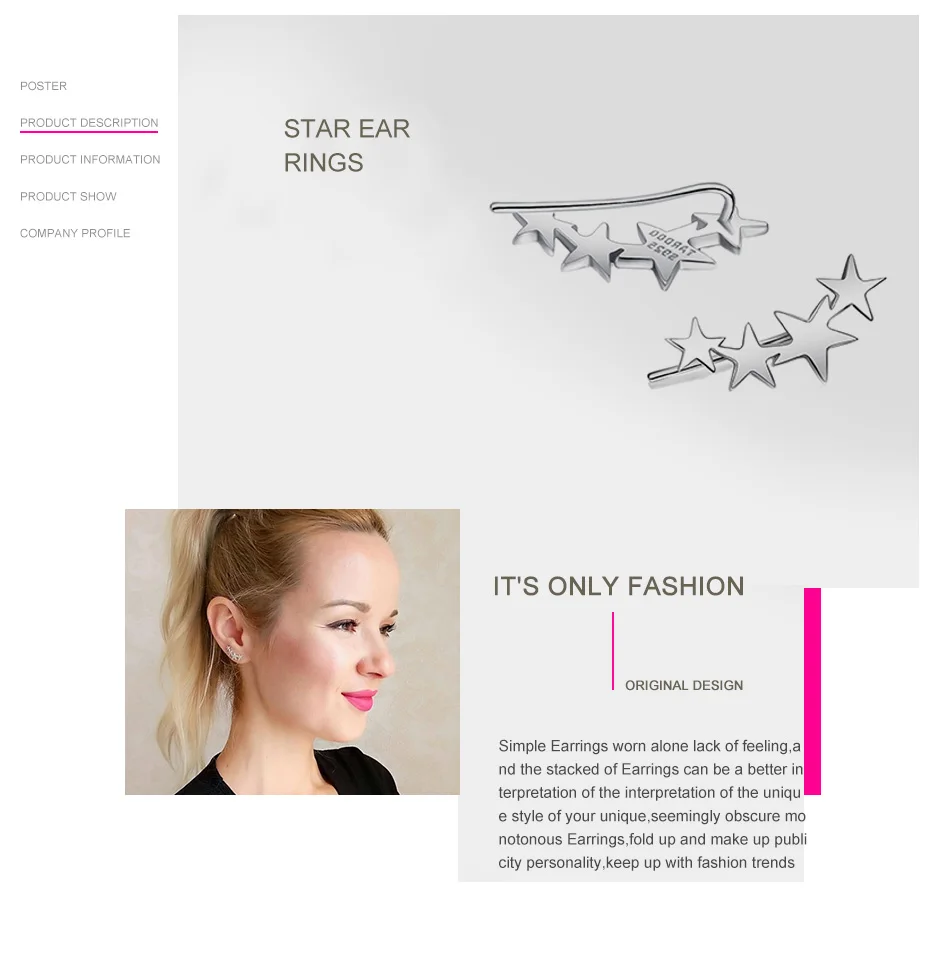Screen dimensions: 950x953
Task: Open the PRODUCT SHOW link
Action: coord(68,197)
